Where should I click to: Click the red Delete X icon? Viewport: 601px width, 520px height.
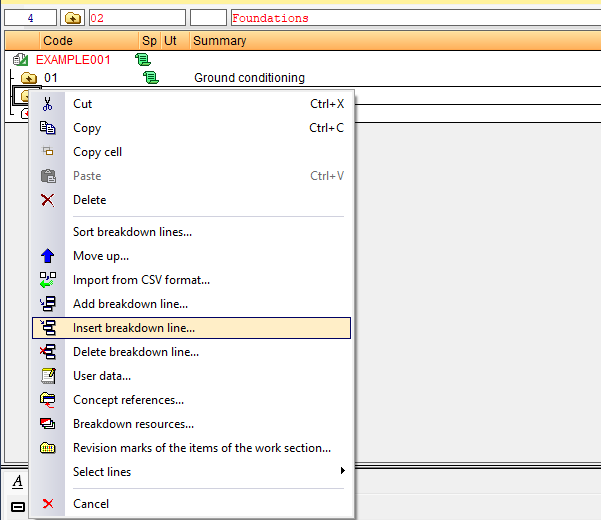48,200
